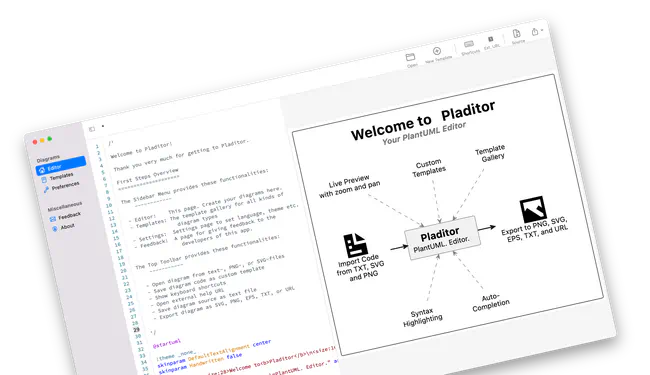Click the Ext. URL toolbar icon

490,39
